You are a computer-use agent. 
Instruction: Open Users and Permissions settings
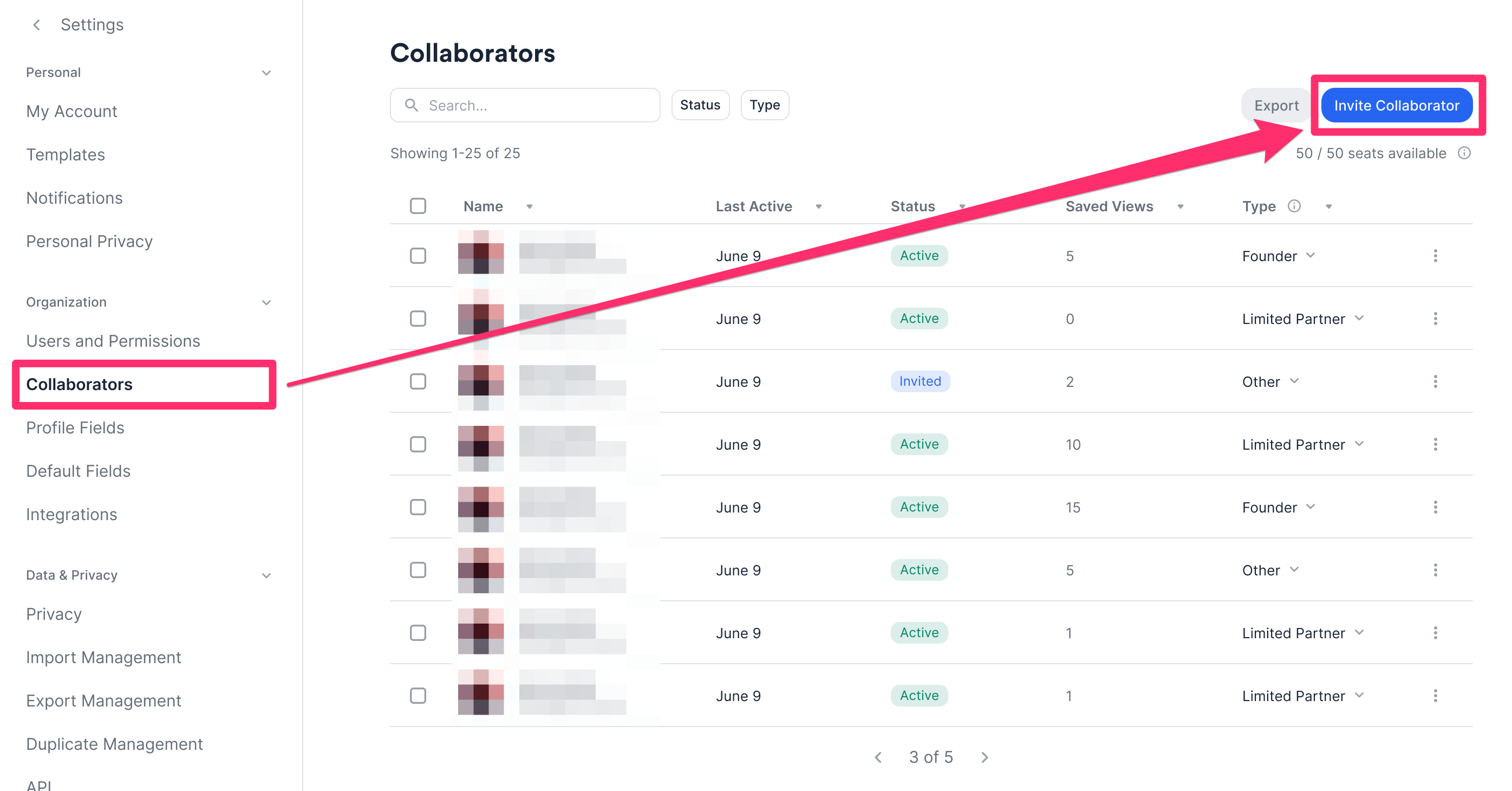pos(113,341)
